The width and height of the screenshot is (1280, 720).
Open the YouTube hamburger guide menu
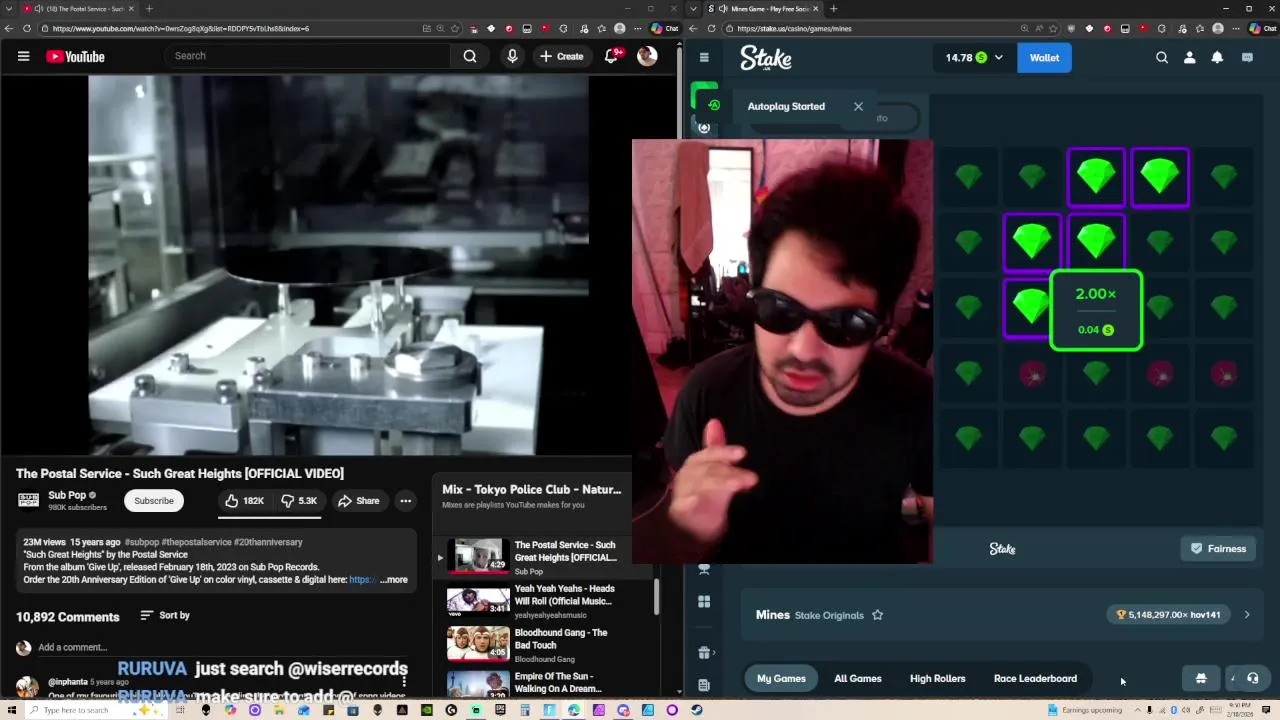pyautogui.click(x=23, y=56)
